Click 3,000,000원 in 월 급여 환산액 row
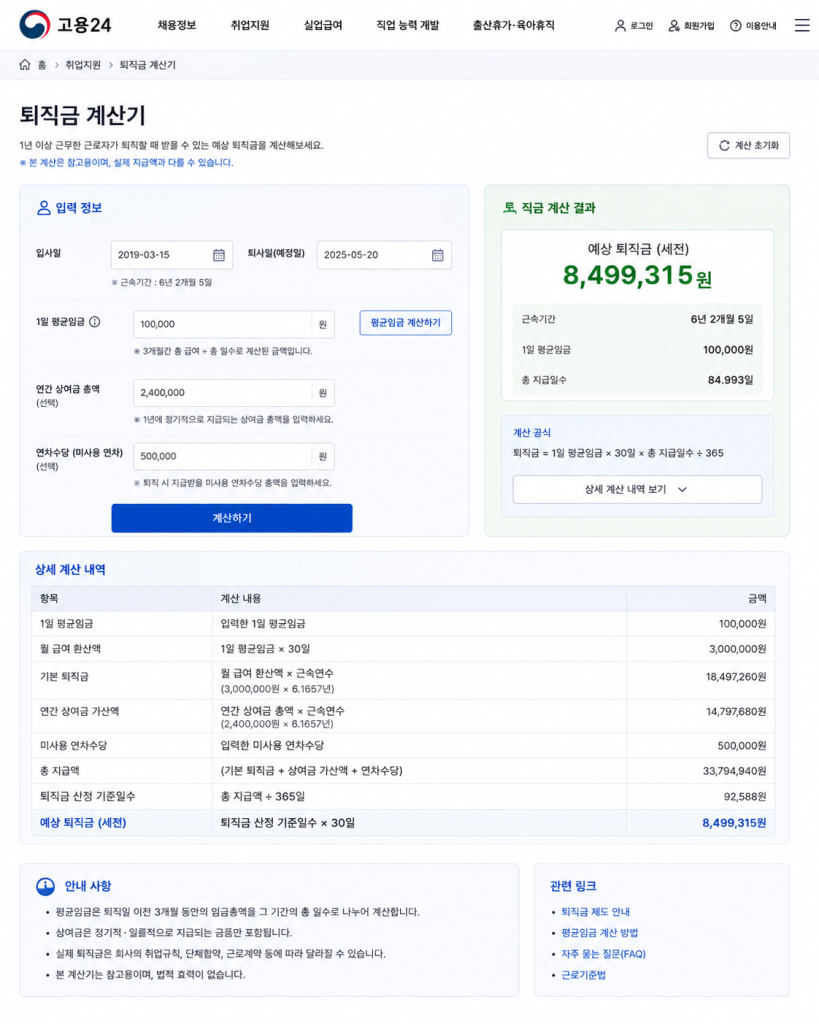Image resolution: width=819 pixels, height=1024 pixels. (x=738, y=649)
